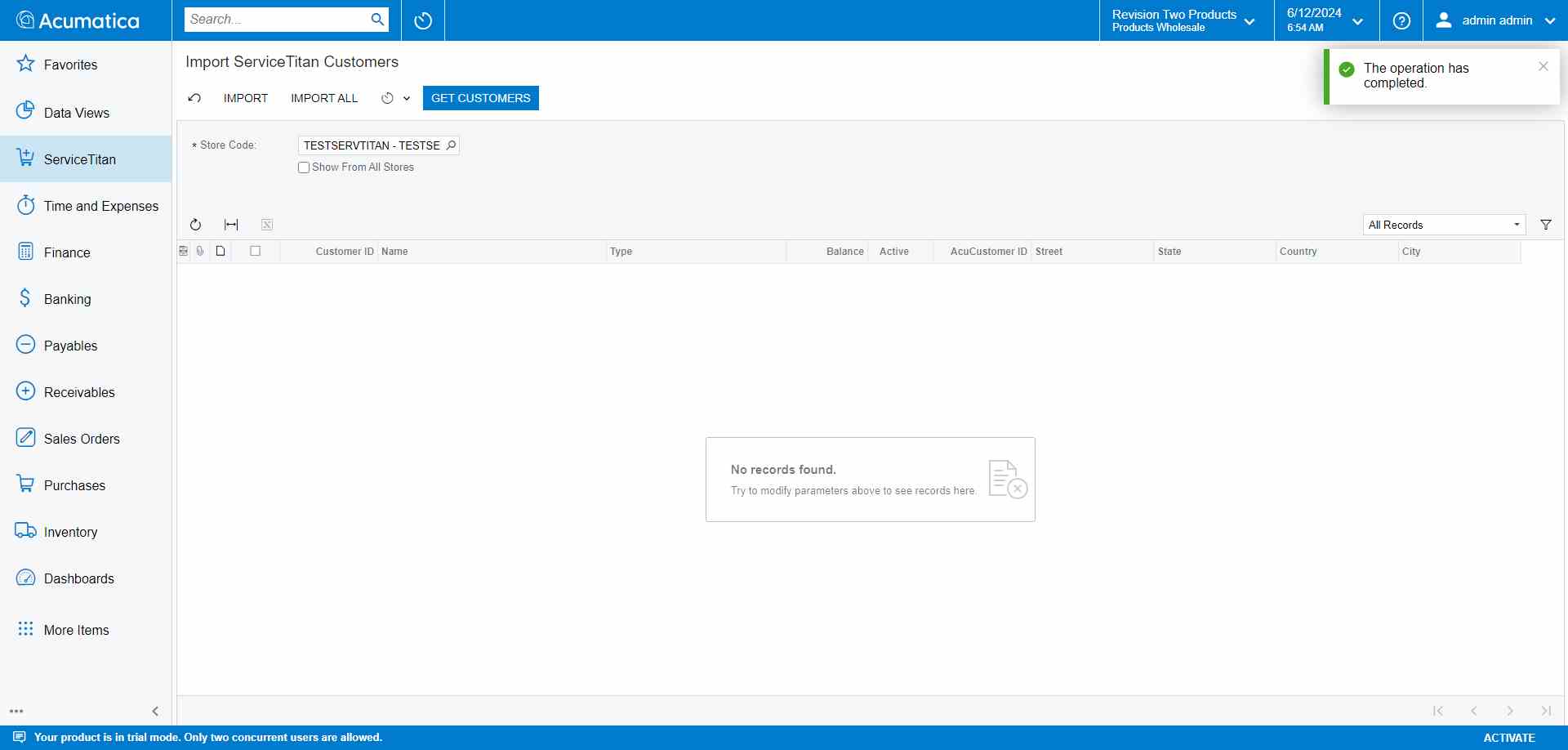Collapse the navigation sidebar
This screenshot has height=750, width=1568.
tap(155, 712)
